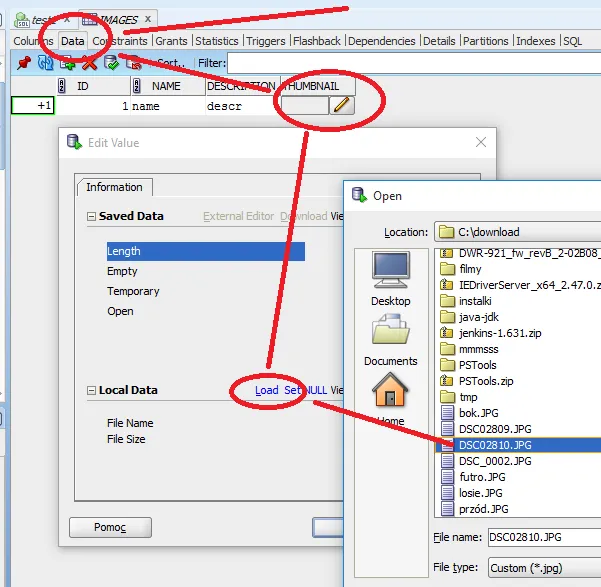This screenshot has height=587, width=601.
Task: Open the PSTools folder
Action: pos(477,365)
